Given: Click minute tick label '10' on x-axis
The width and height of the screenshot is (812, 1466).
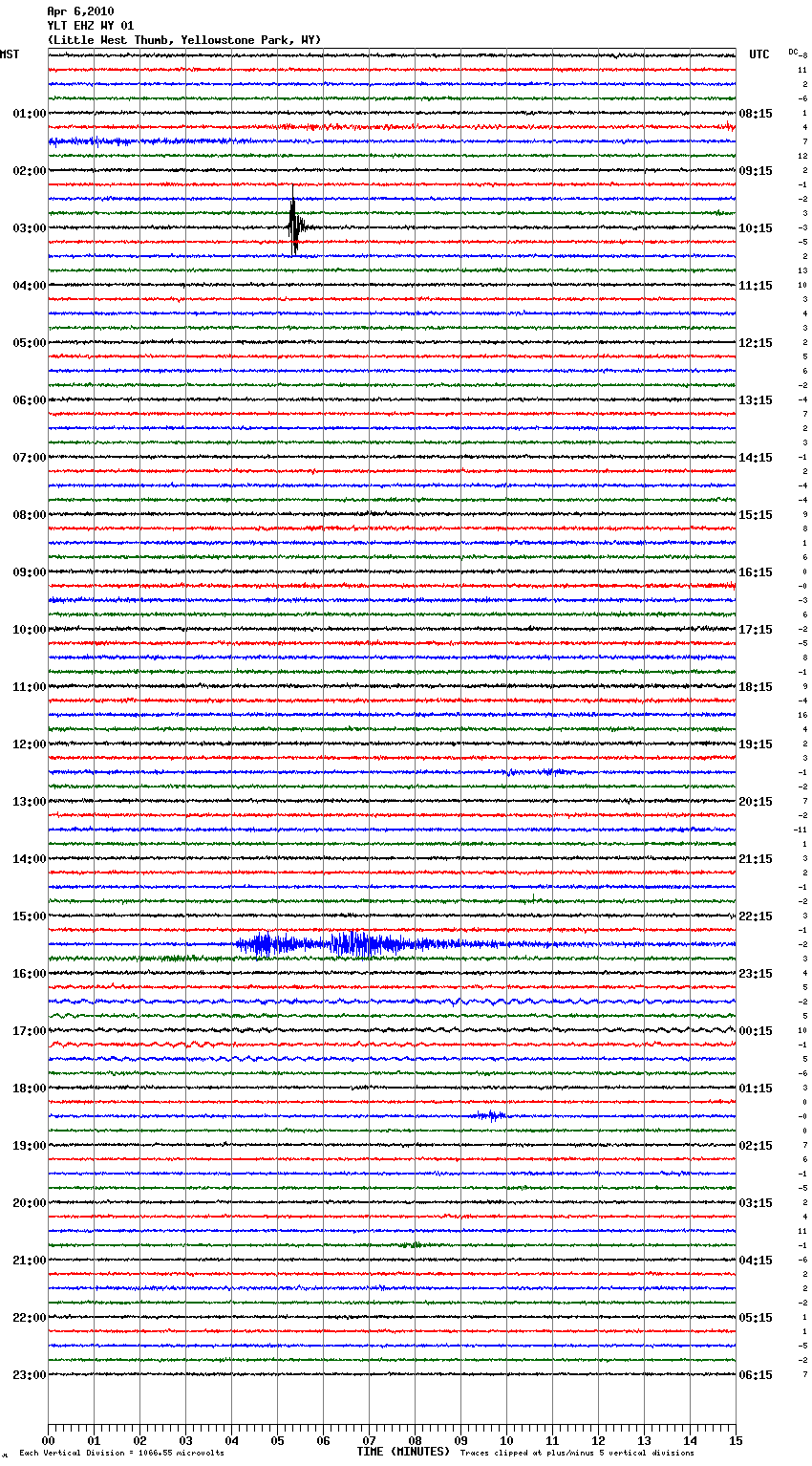Looking at the screenshot, I should pos(506,1440).
